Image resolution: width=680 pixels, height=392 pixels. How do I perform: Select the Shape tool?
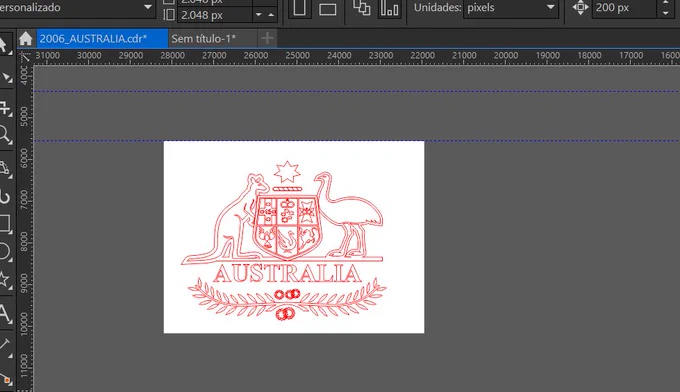6,78
